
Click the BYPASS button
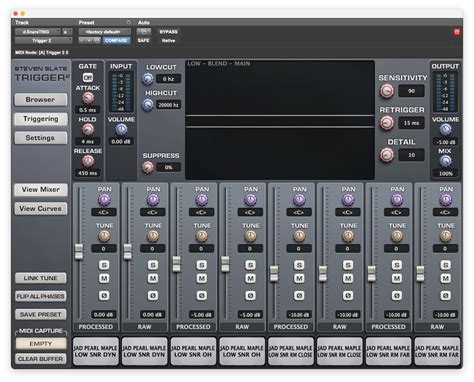click(168, 32)
